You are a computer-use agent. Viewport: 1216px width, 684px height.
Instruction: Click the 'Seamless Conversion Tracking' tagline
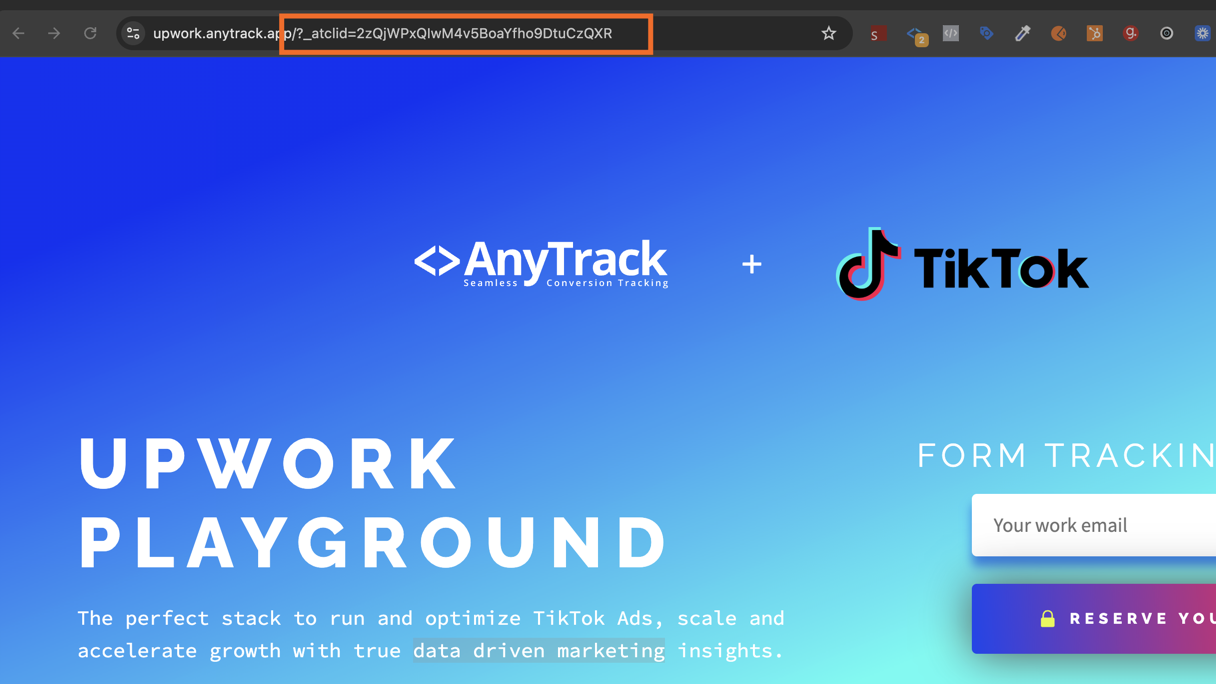[566, 283]
